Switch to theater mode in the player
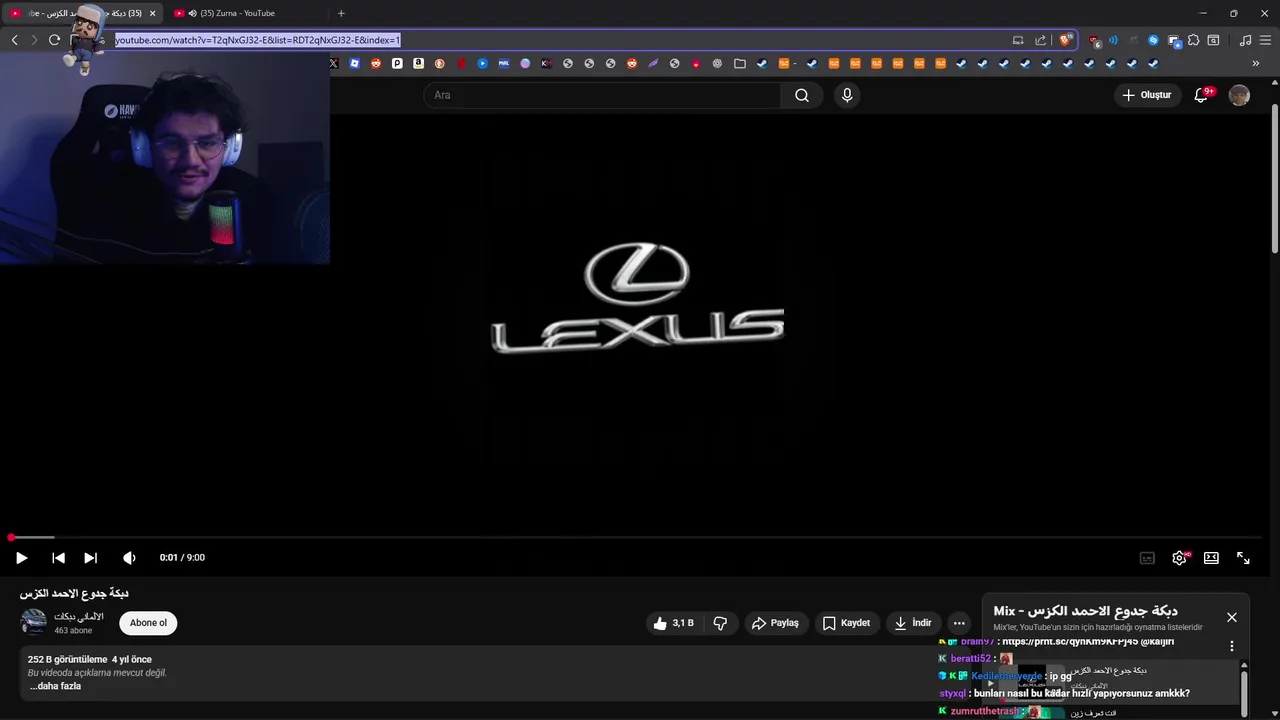 tap(1211, 558)
